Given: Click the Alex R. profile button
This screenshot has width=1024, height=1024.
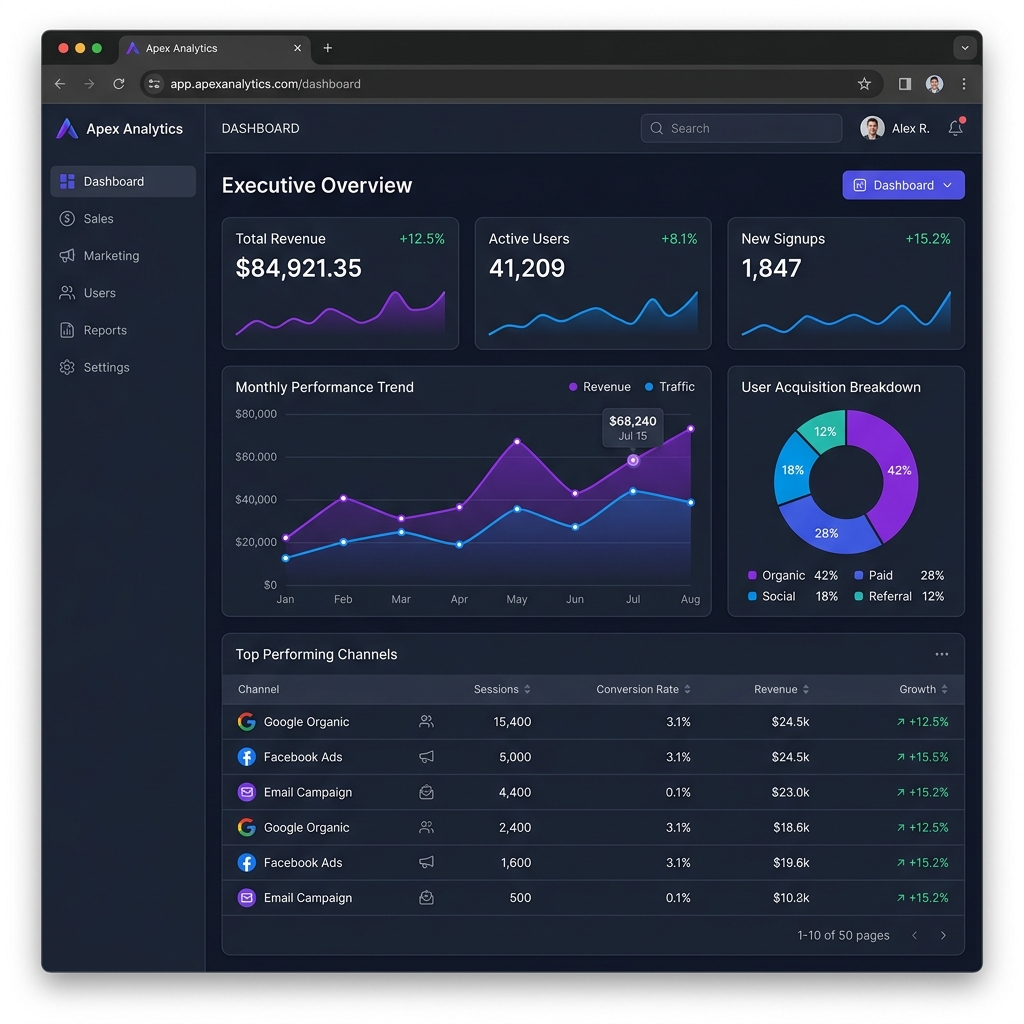Looking at the screenshot, I should click(x=895, y=128).
